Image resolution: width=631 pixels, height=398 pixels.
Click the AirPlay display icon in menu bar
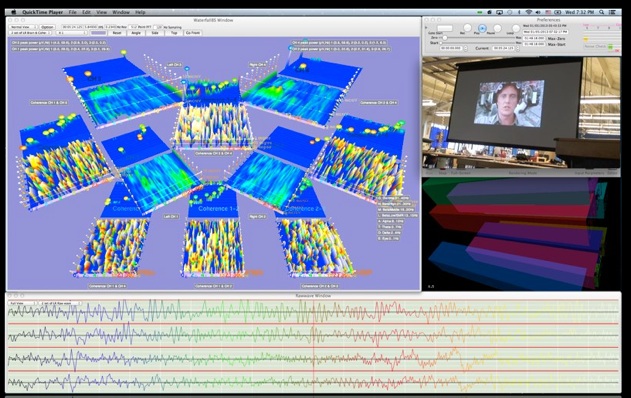[x=499, y=12]
